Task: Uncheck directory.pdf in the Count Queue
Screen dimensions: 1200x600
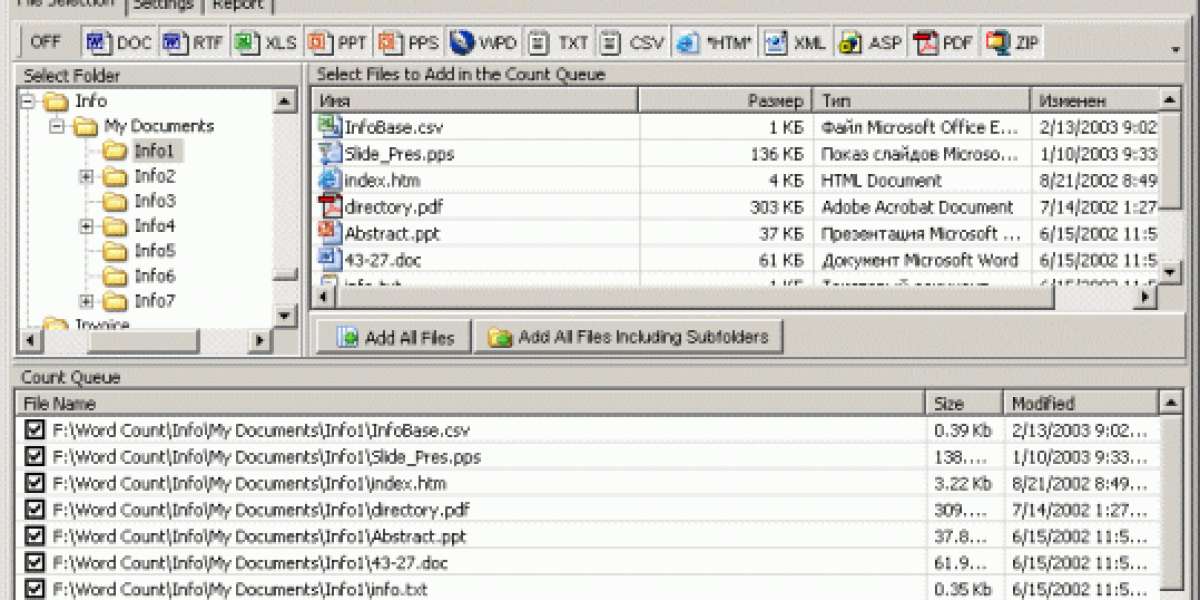Action: [x=35, y=509]
